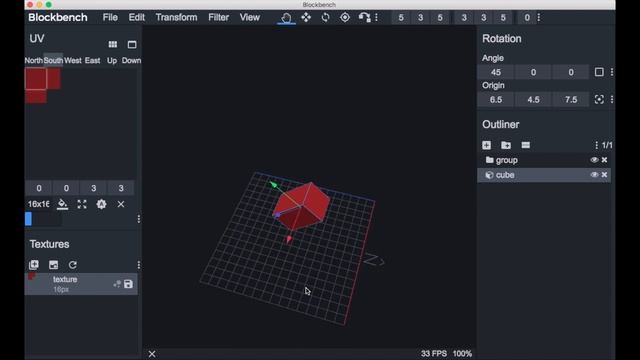
Task: Select the Move tool in the toolbar
Action: [x=306, y=18]
